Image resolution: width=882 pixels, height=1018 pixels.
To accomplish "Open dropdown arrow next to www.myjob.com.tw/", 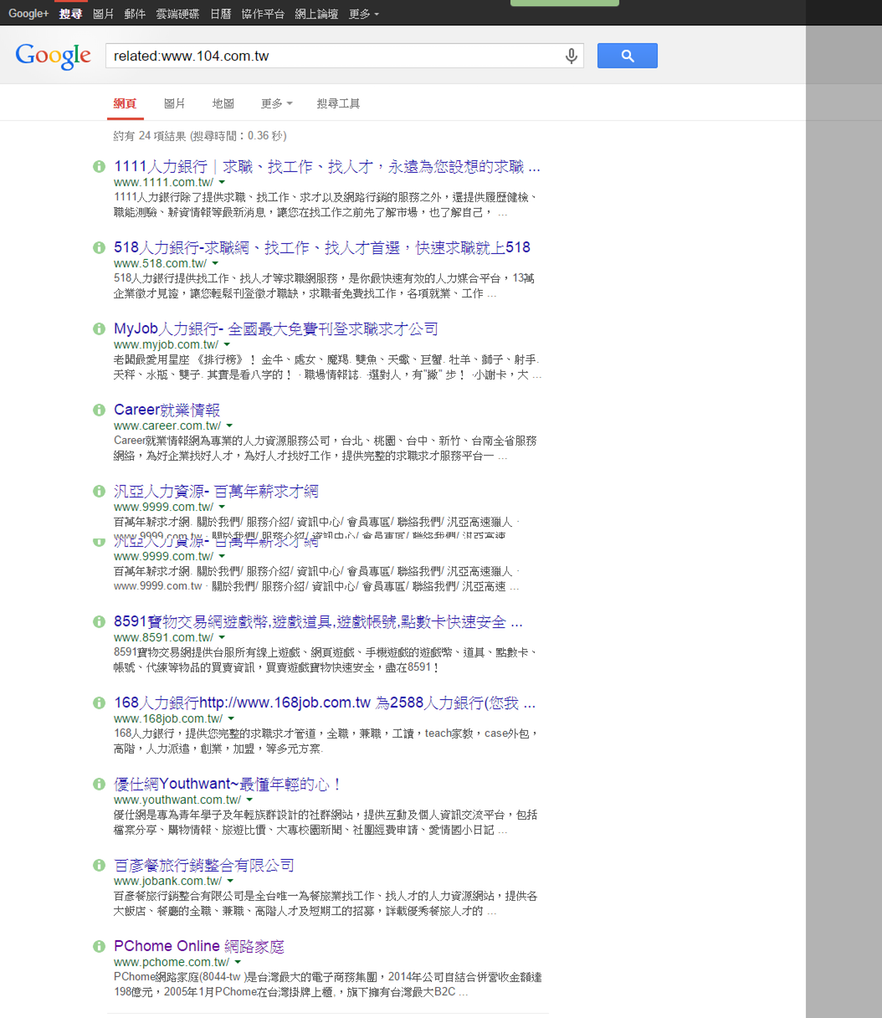I will (227, 345).
